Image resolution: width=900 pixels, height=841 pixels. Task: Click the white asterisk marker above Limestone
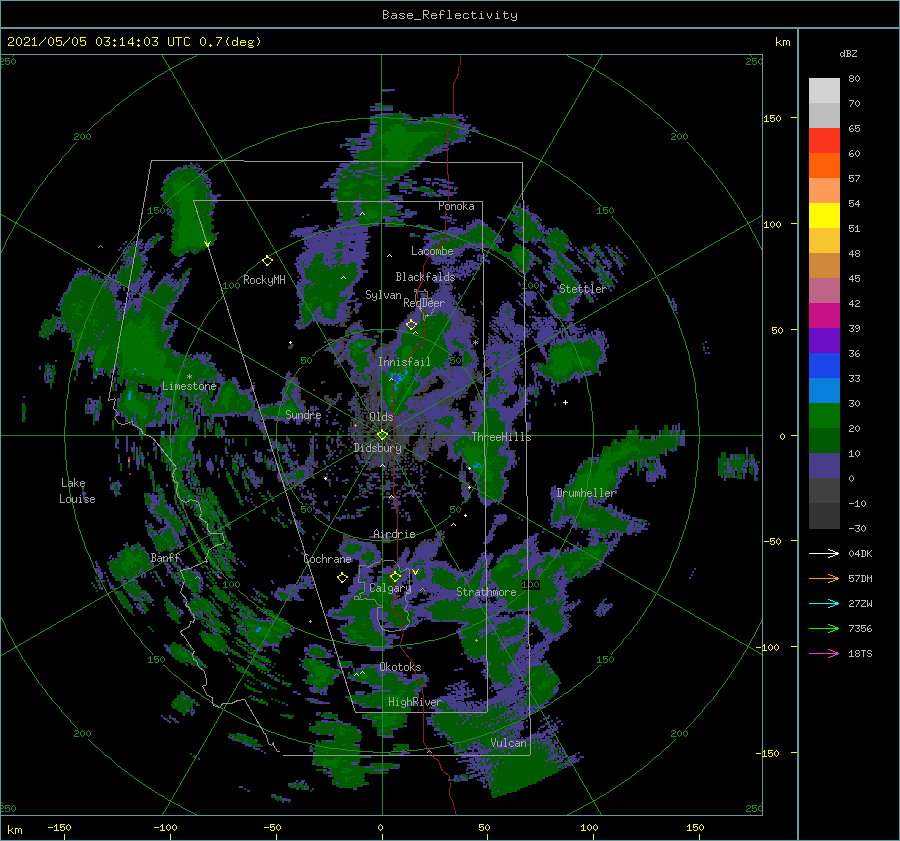click(189, 377)
